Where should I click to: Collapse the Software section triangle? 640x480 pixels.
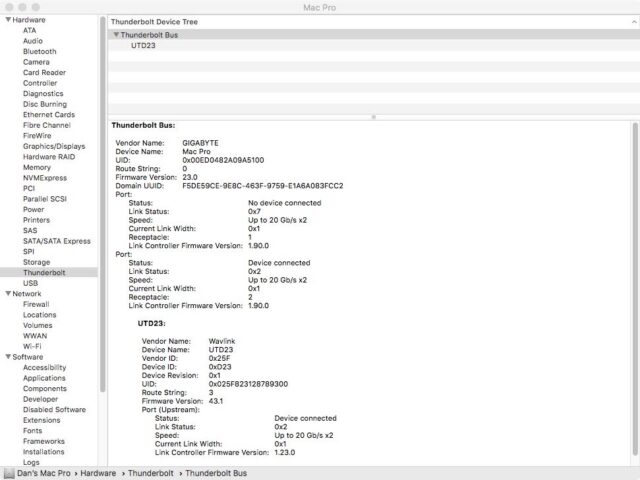(x=8, y=357)
